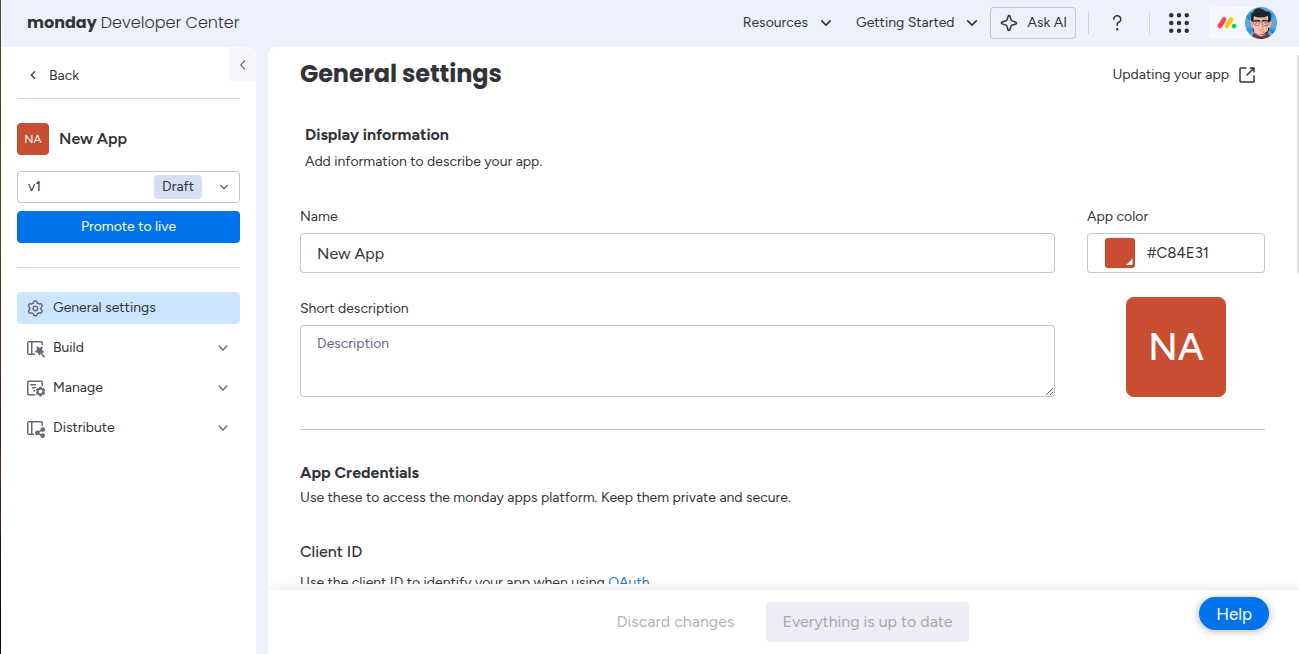Click the Everything is up to date button
1299x654 pixels.
[x=867, y=622]
